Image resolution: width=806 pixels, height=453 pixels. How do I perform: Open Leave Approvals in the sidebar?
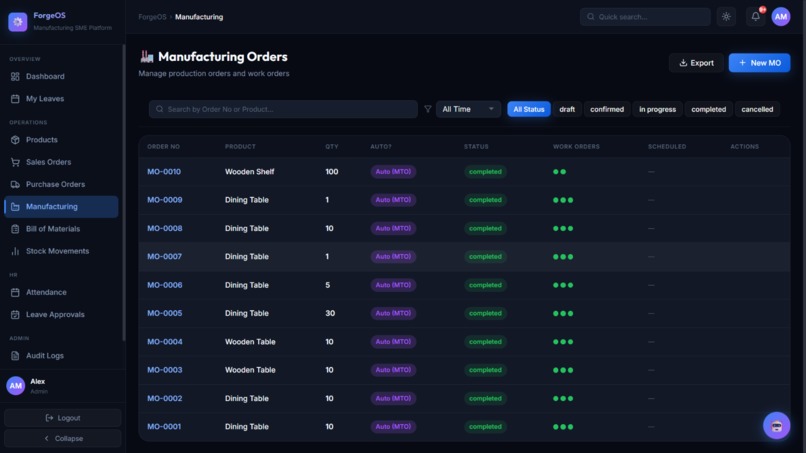point(61,314)
